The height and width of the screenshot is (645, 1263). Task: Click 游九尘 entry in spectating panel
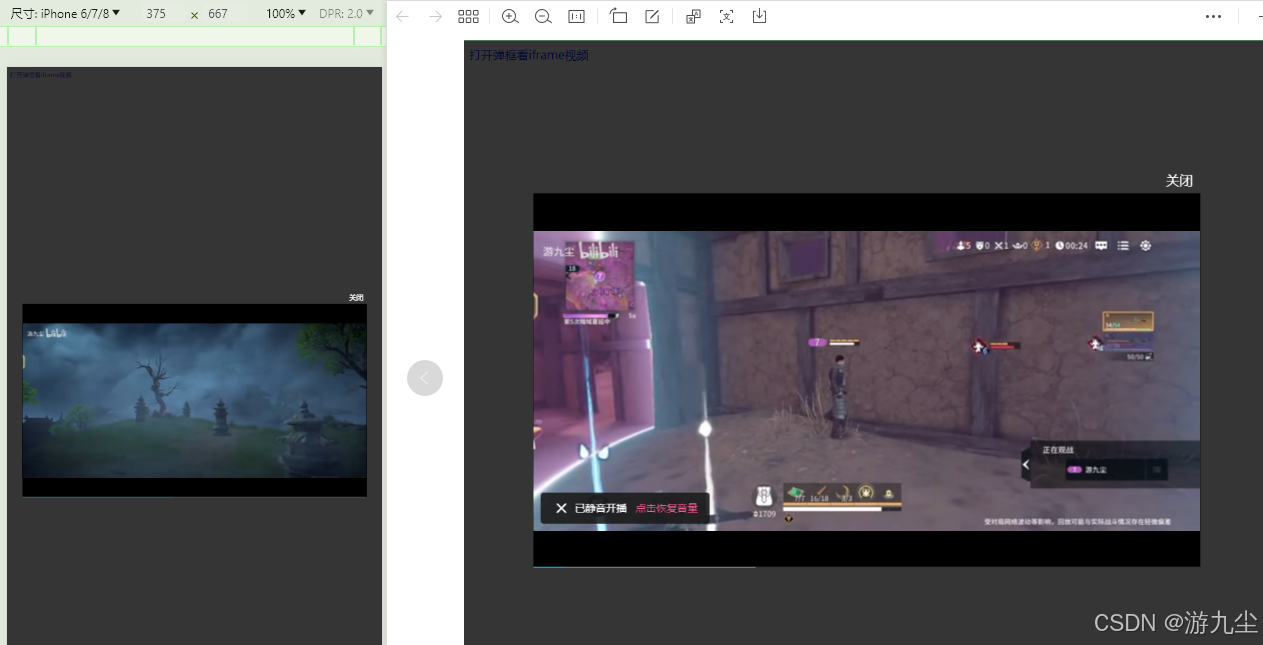click(1115, 469)
